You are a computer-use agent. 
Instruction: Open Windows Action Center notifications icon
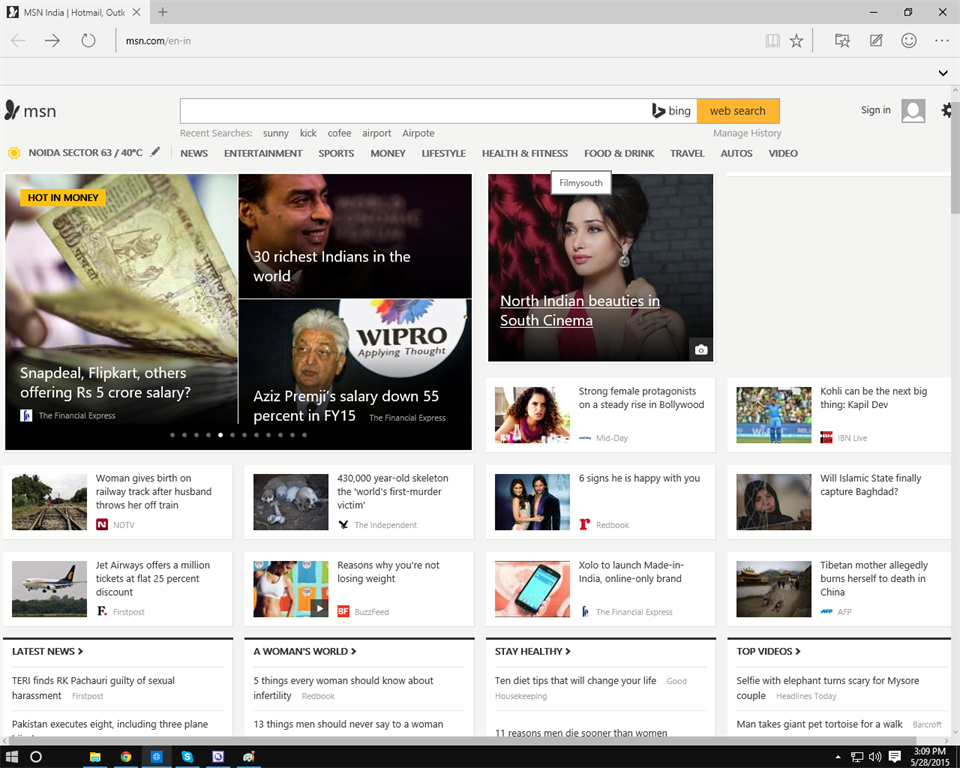pyautogui.click(x=894, y=757)
